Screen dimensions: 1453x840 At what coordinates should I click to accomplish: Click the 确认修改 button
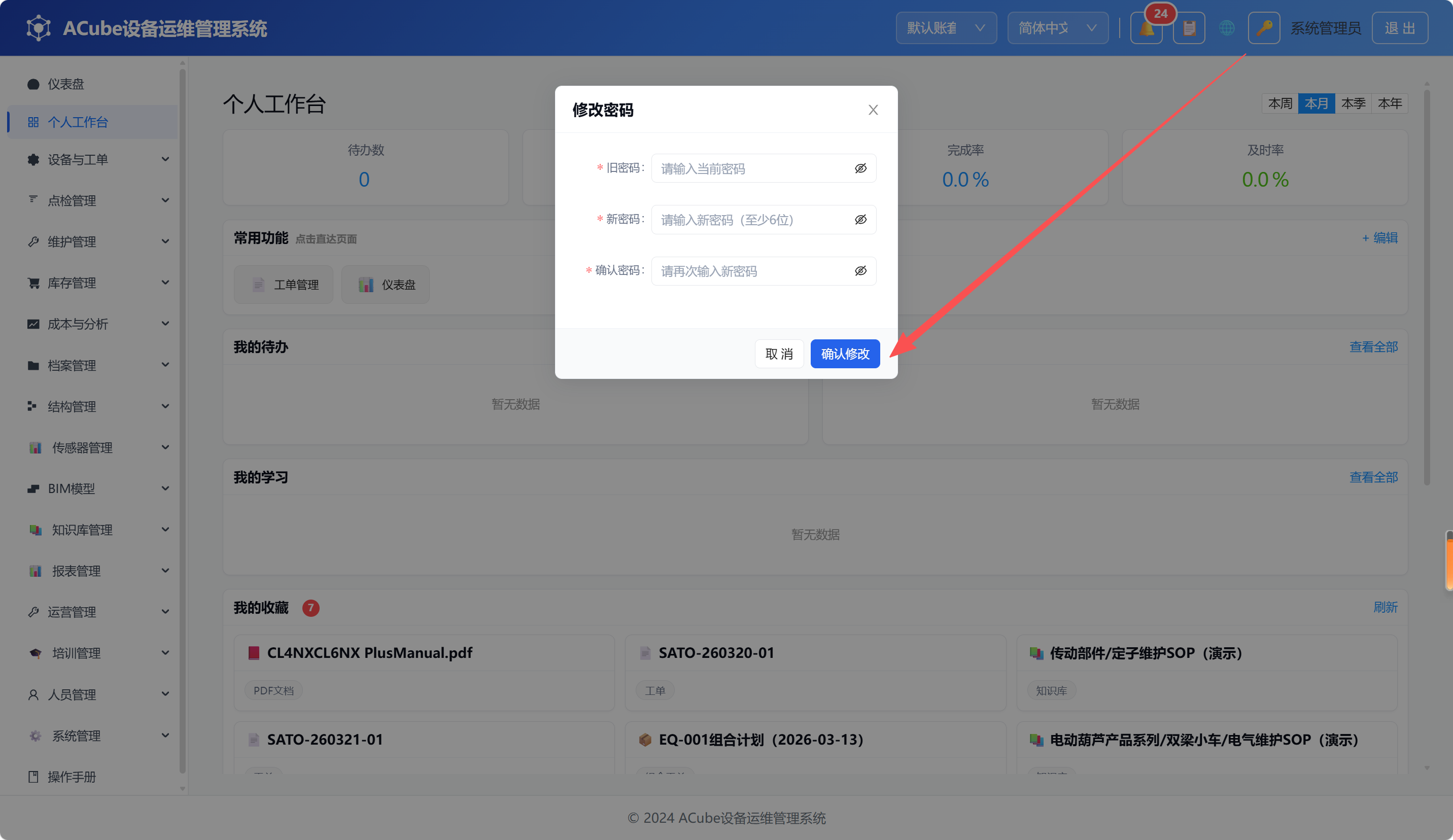(x=845, y=354)
